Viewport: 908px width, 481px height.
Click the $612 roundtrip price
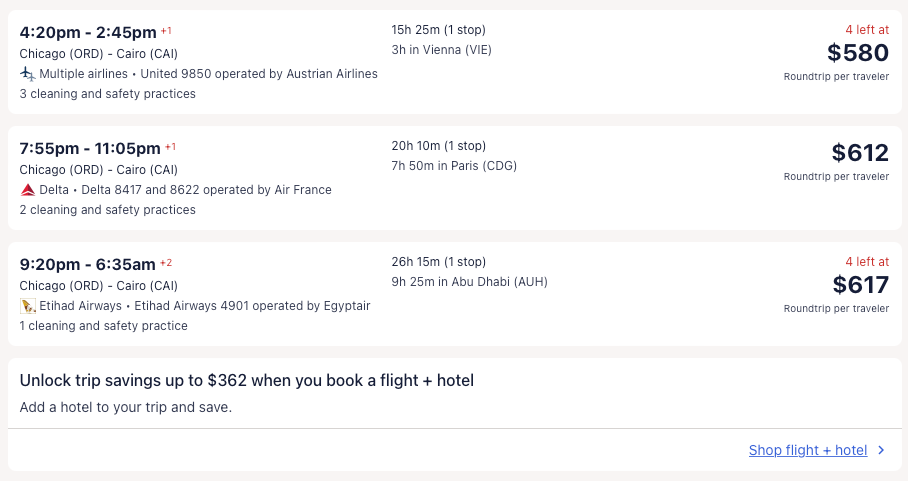859,153
